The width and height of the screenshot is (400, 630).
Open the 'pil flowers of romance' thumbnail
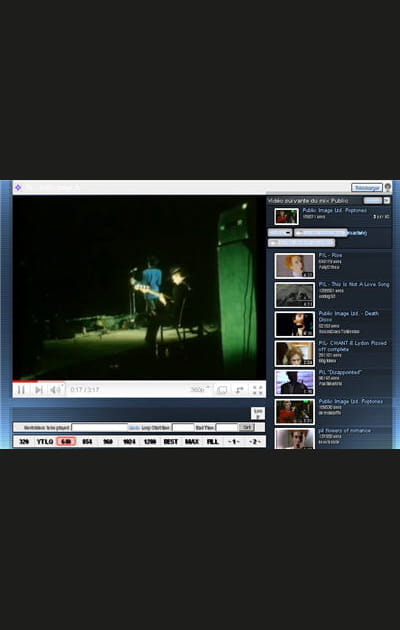click(x=294, y=438)
